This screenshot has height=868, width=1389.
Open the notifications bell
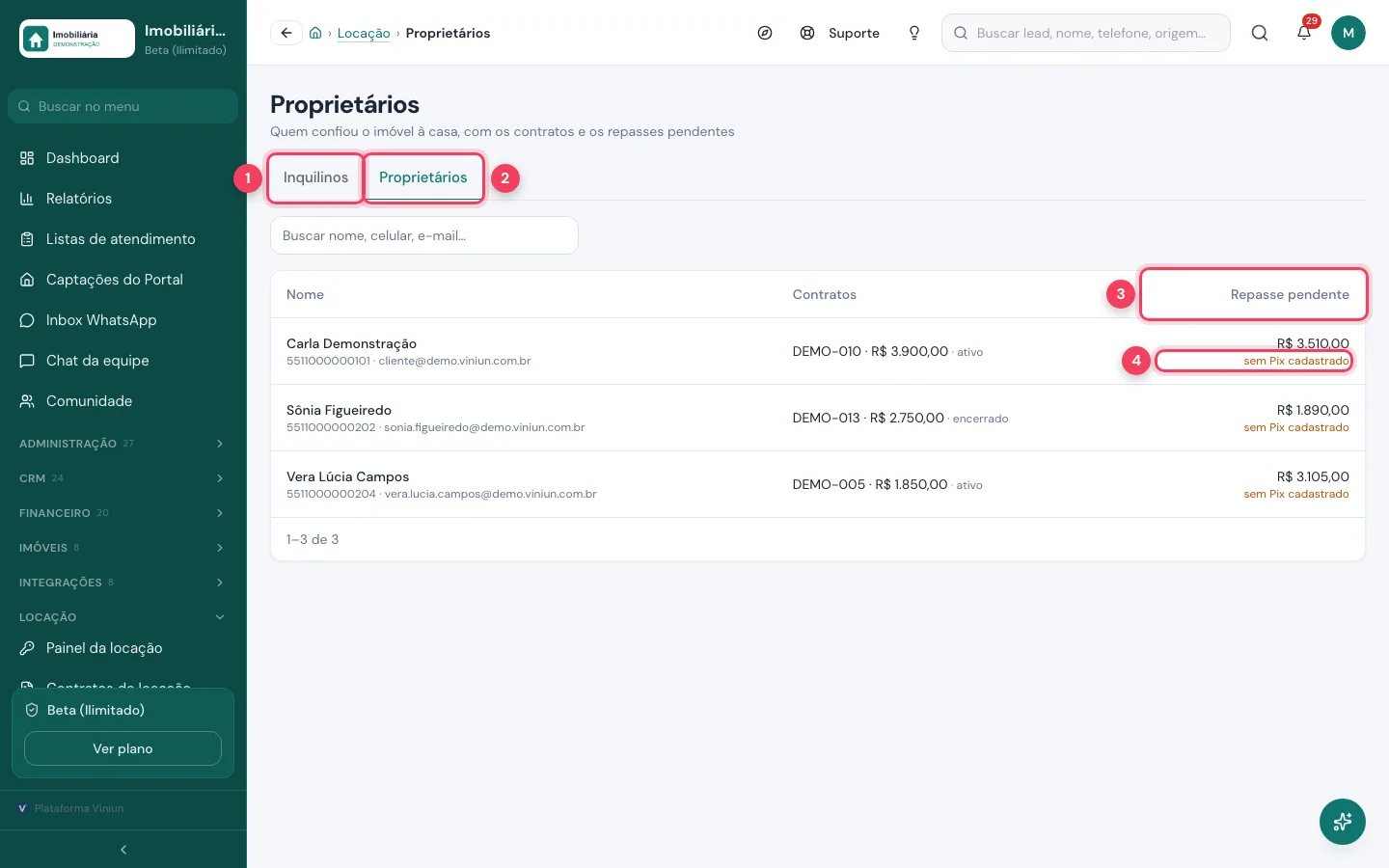1304,33
